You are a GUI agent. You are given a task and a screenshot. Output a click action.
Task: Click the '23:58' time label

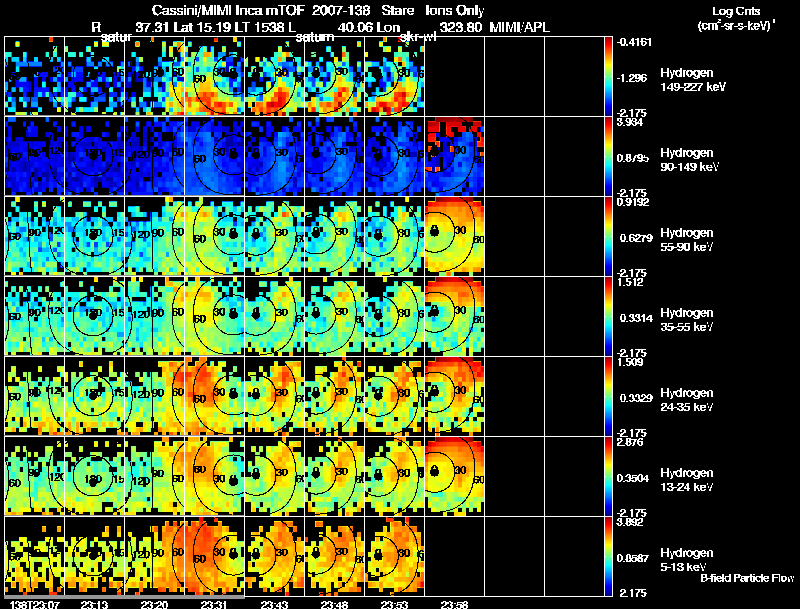coord(455,604)
